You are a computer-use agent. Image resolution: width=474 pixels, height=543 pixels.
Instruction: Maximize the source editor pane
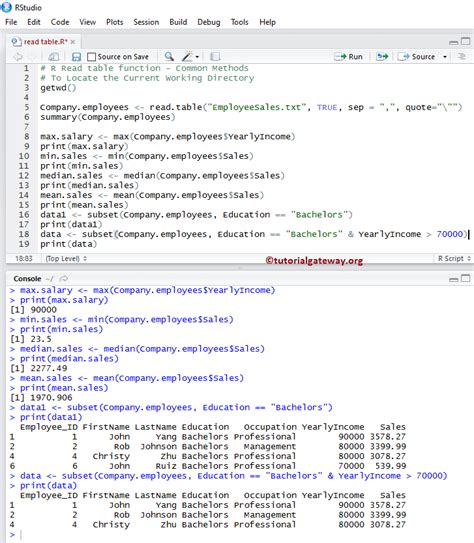click(466, 42)
